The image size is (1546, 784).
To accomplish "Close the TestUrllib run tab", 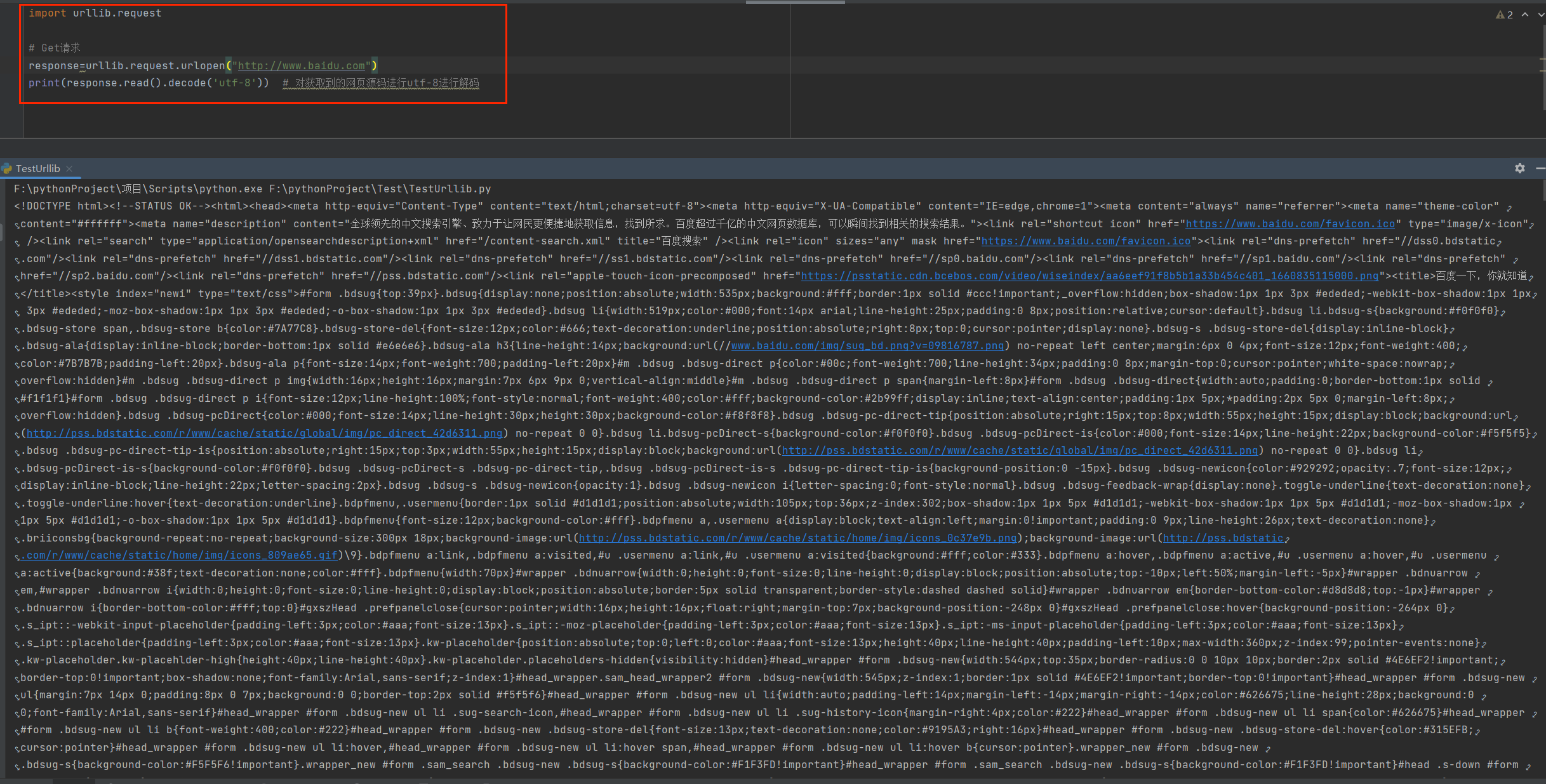I will 69,169.
